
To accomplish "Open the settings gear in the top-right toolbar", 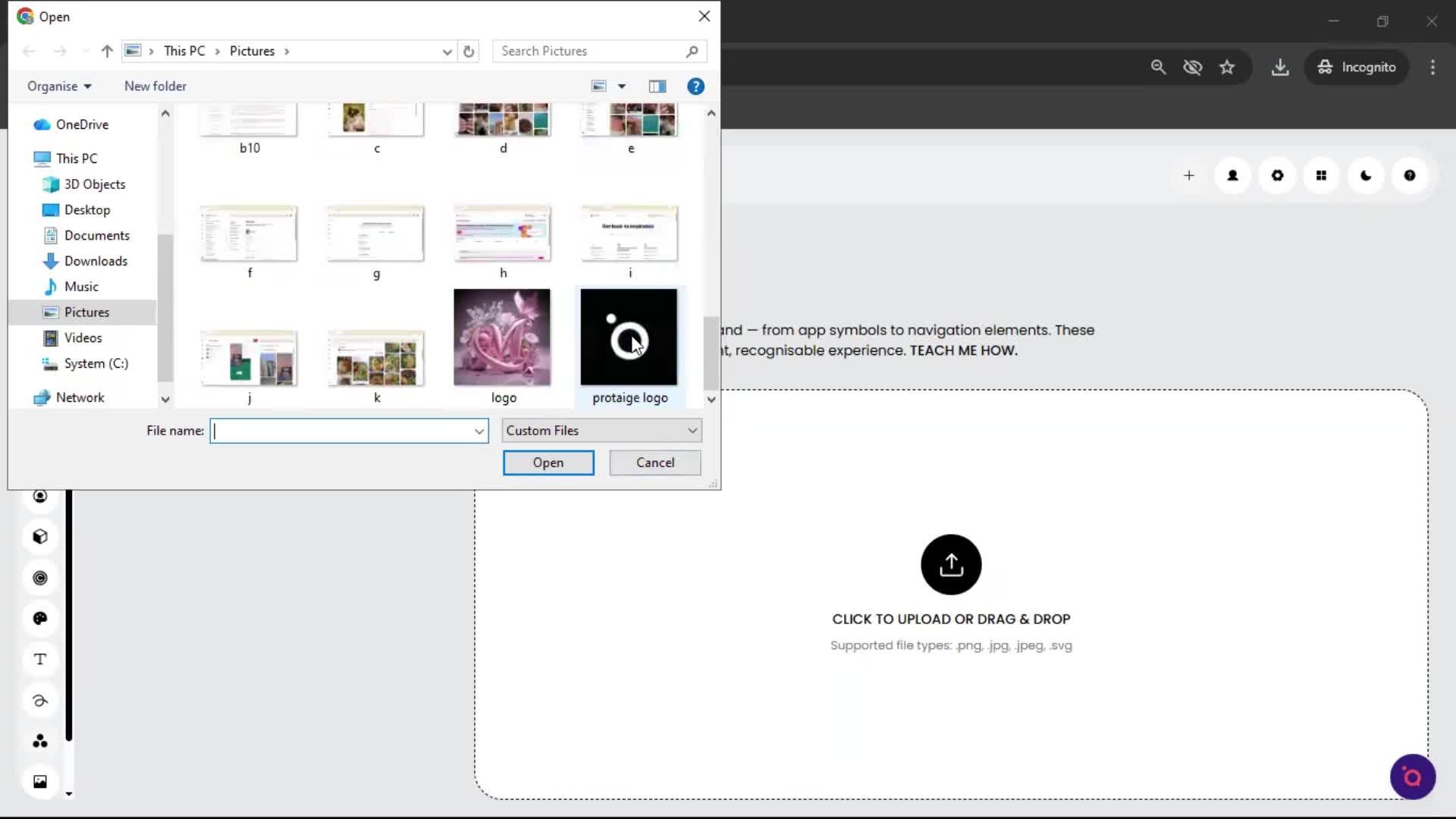I will tap(1277, 175).
